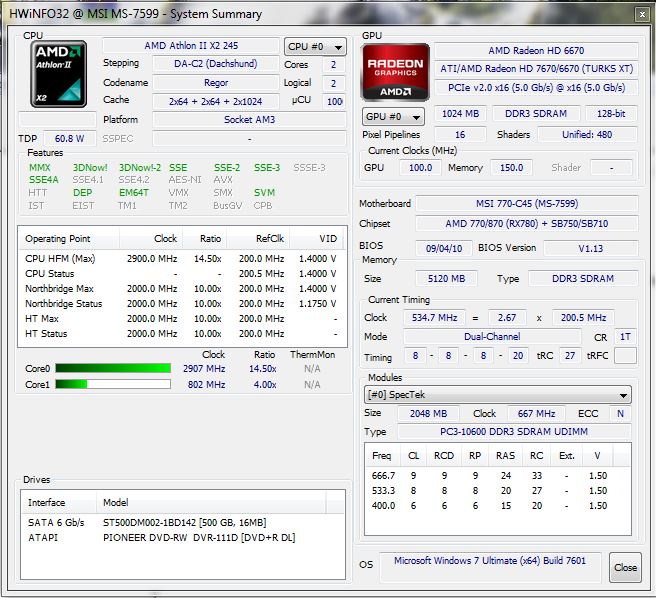The image size is (656, 598).
Task: Click the 5120 MB memory size field
Action: (446, 279)
